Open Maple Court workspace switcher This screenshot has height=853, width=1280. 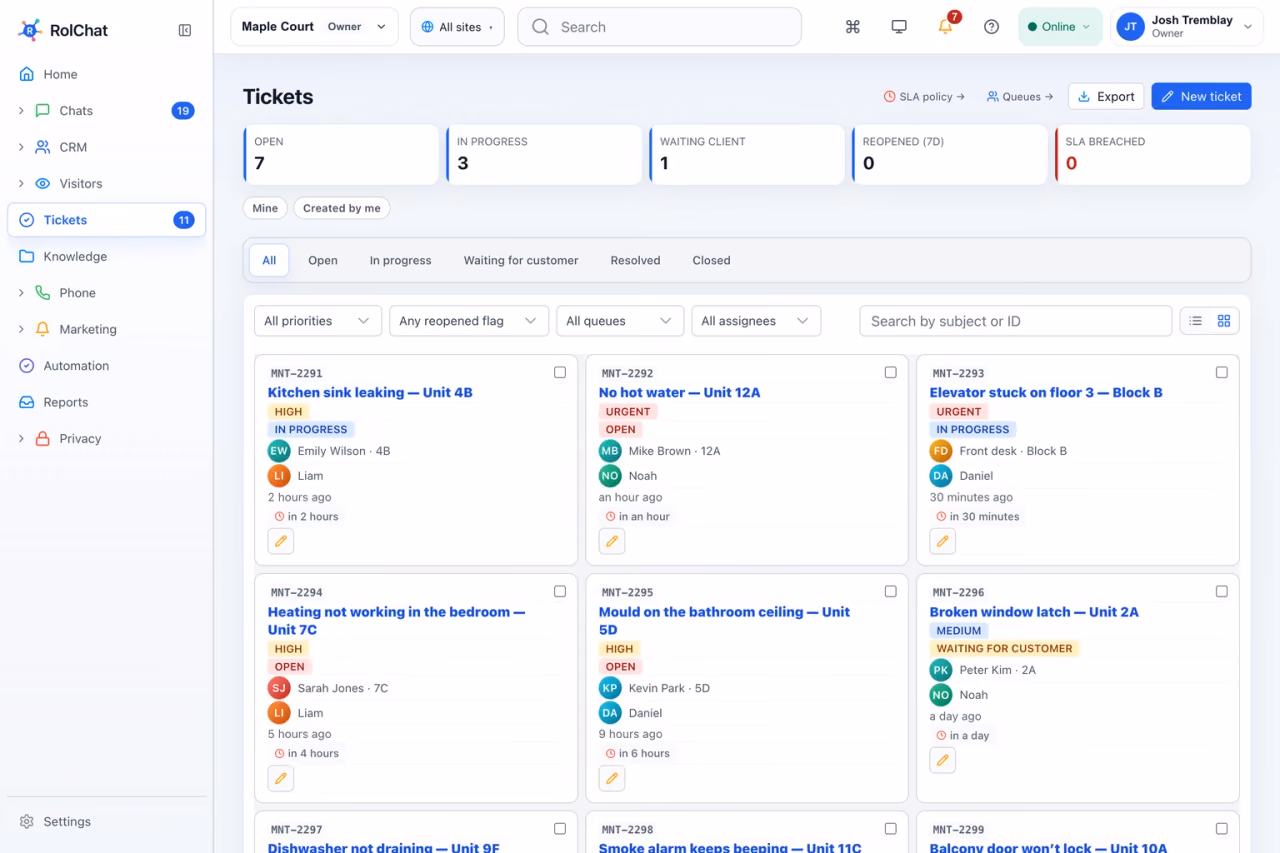click(x=314, y=27)
